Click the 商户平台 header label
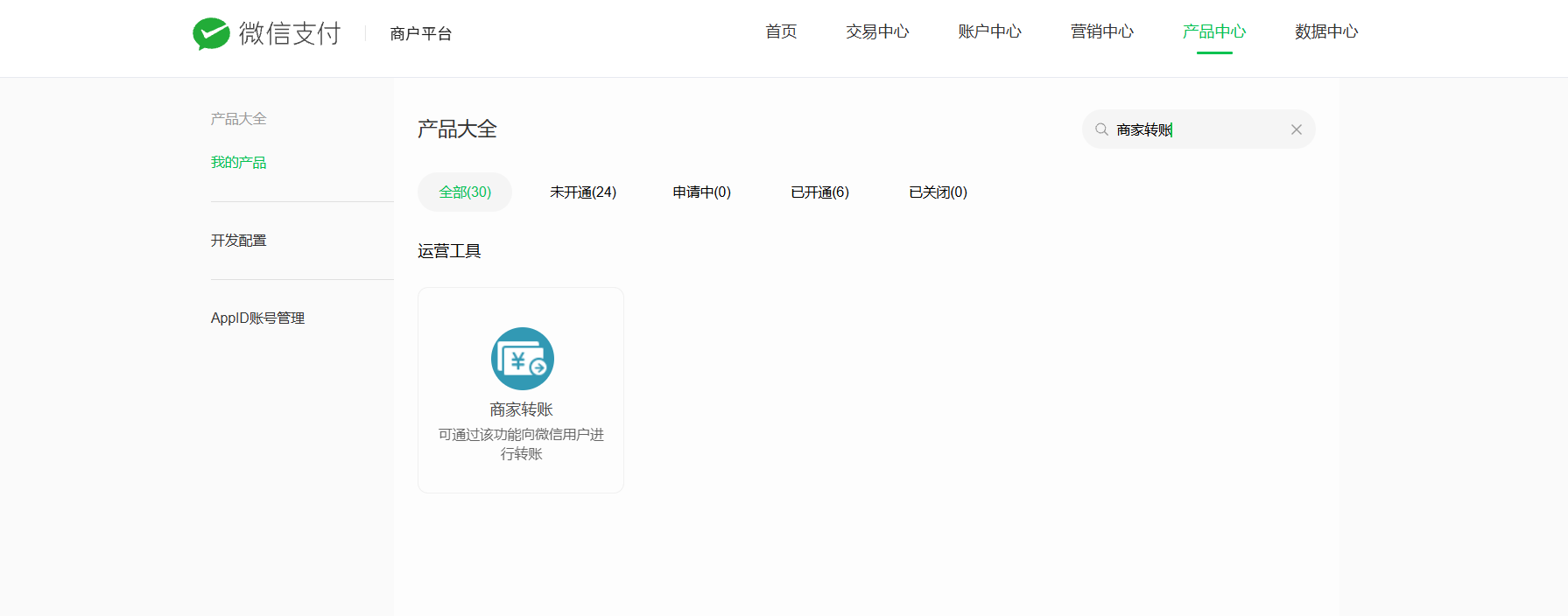 click(x=421, y=33)
